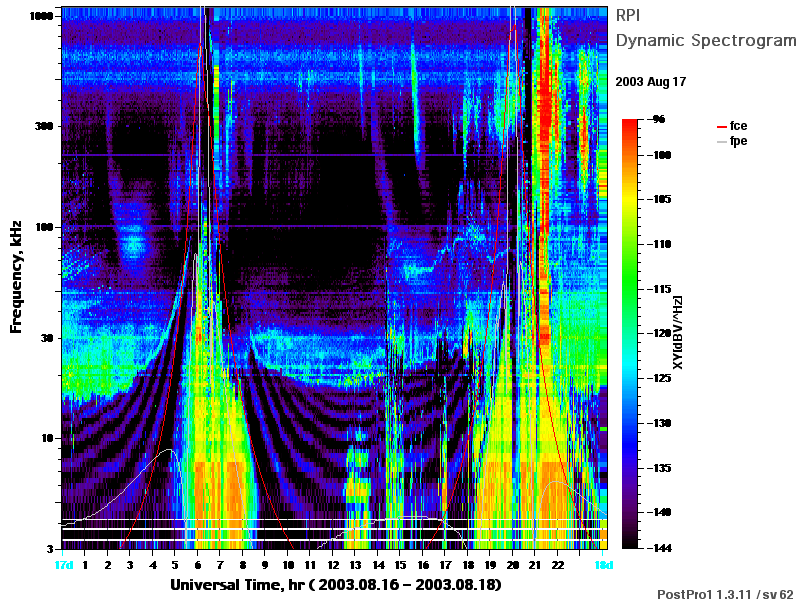Click the red fce legend line marker
Viewport: 800px width, 600px height.
[721, 127]
